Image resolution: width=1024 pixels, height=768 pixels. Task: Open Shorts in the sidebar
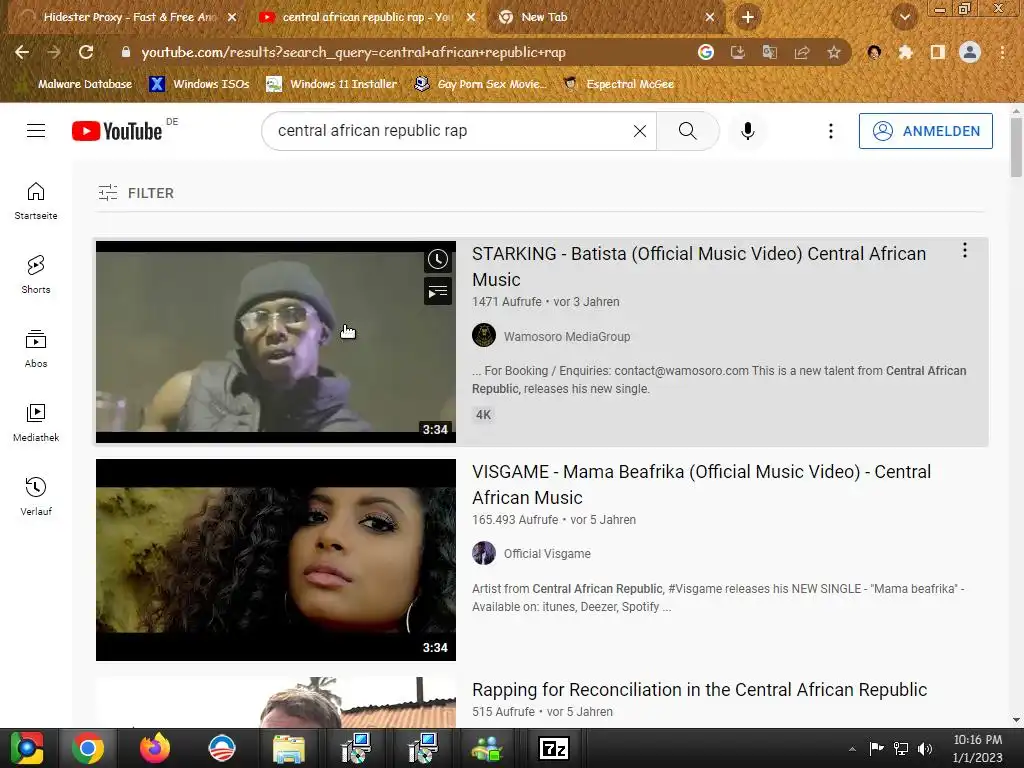pyautogui.click(x=36, y=274)
